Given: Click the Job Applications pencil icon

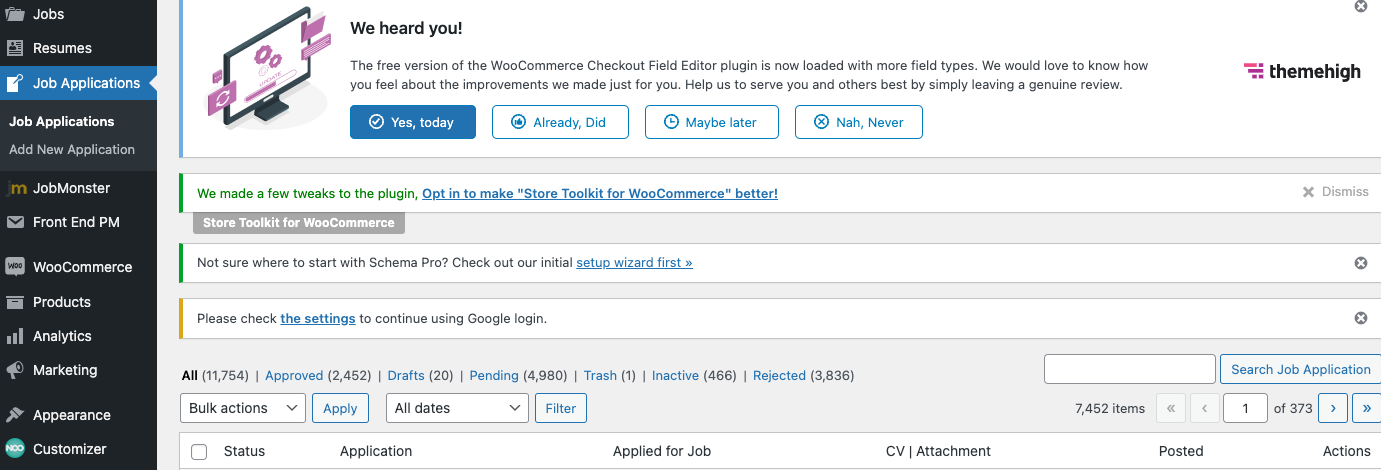Looking at the screenshot, I should [x=15, y=83].
